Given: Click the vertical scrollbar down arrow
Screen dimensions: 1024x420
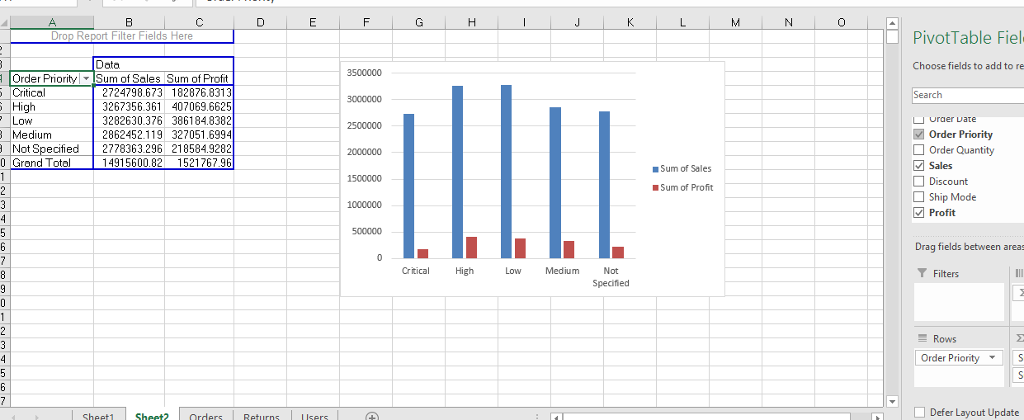Looking at the screenshot, I should [892, 400].
